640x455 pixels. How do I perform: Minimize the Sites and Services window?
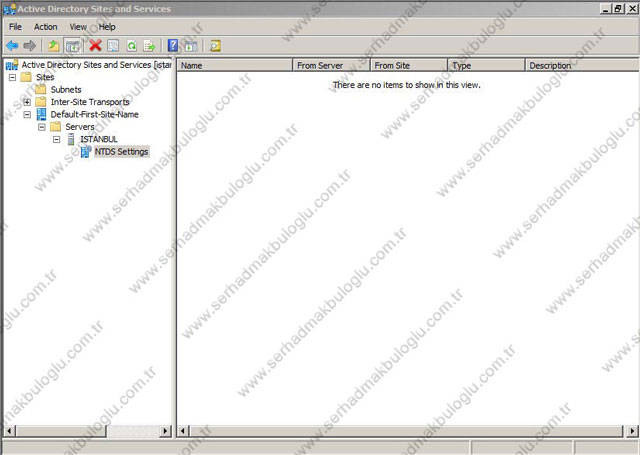(x=606, y=8)
